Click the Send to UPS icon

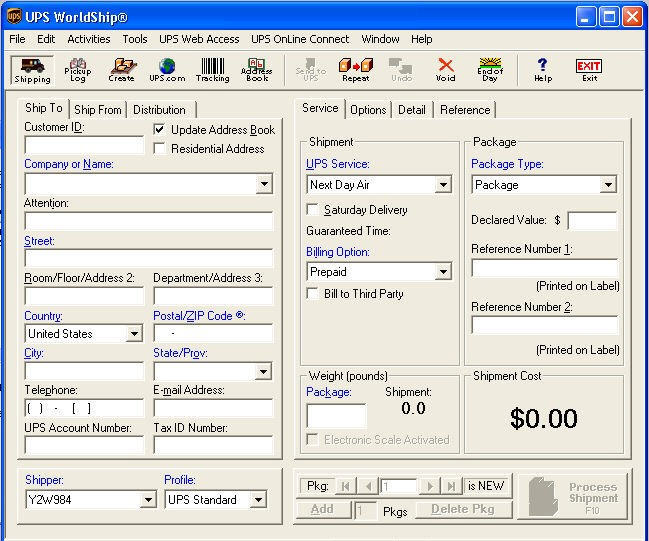310,70
